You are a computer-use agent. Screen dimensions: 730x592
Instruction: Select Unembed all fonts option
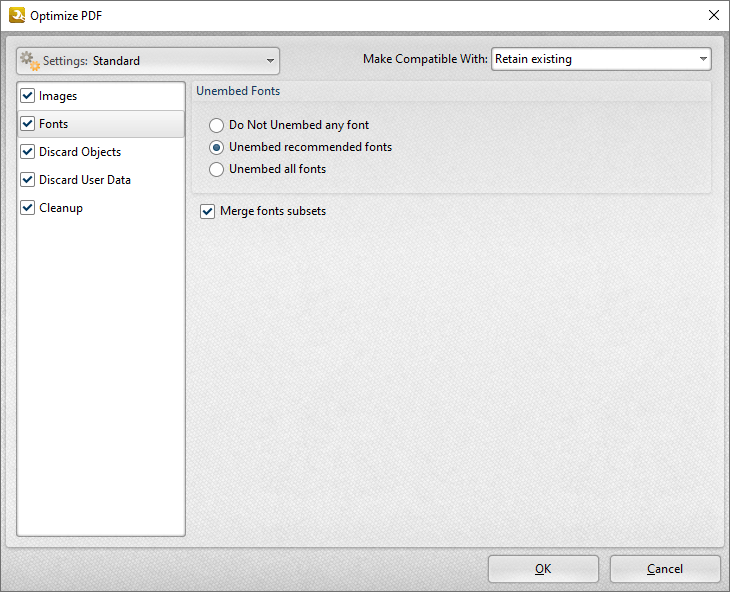[216, 169]
